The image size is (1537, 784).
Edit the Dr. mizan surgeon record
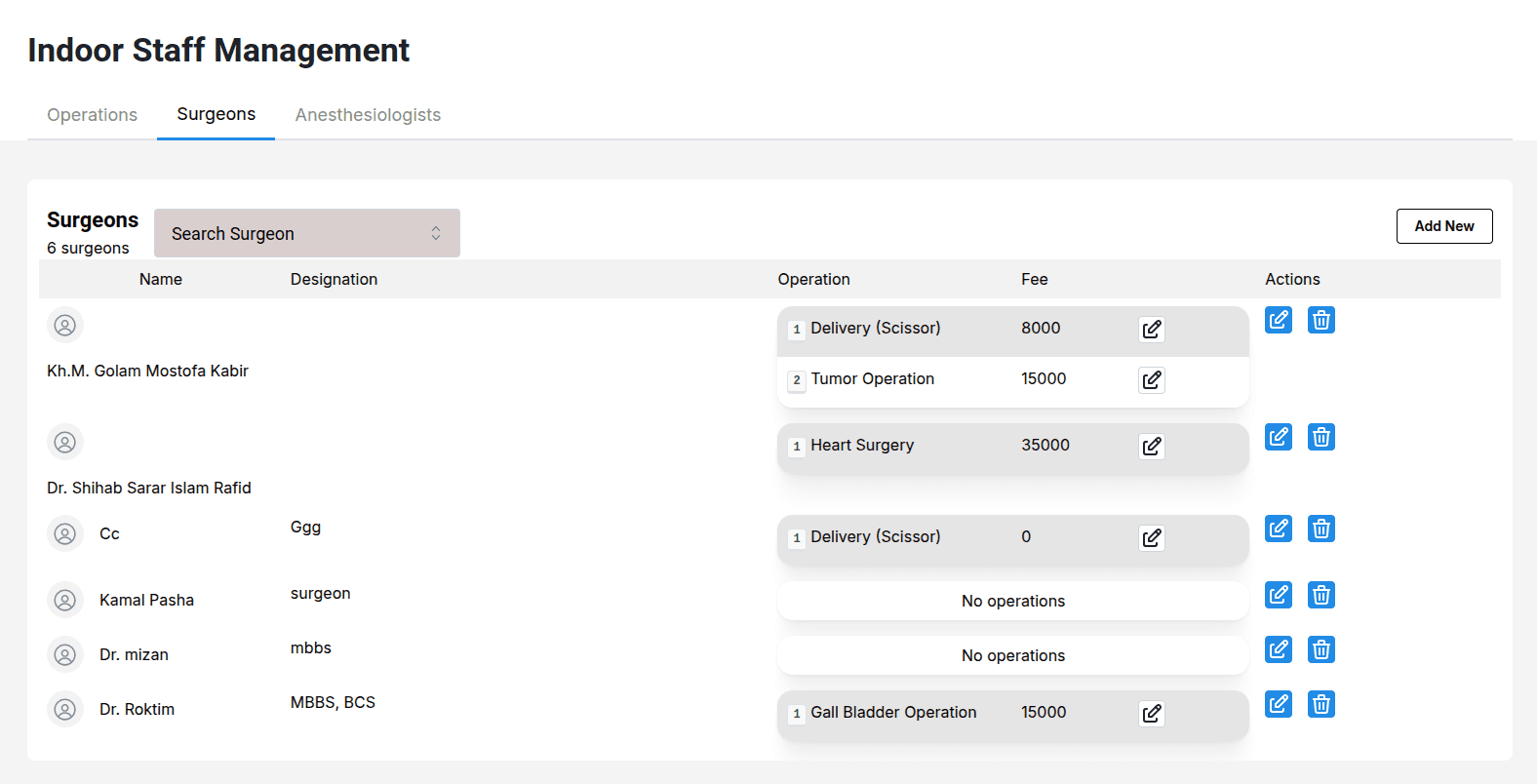1278,649
